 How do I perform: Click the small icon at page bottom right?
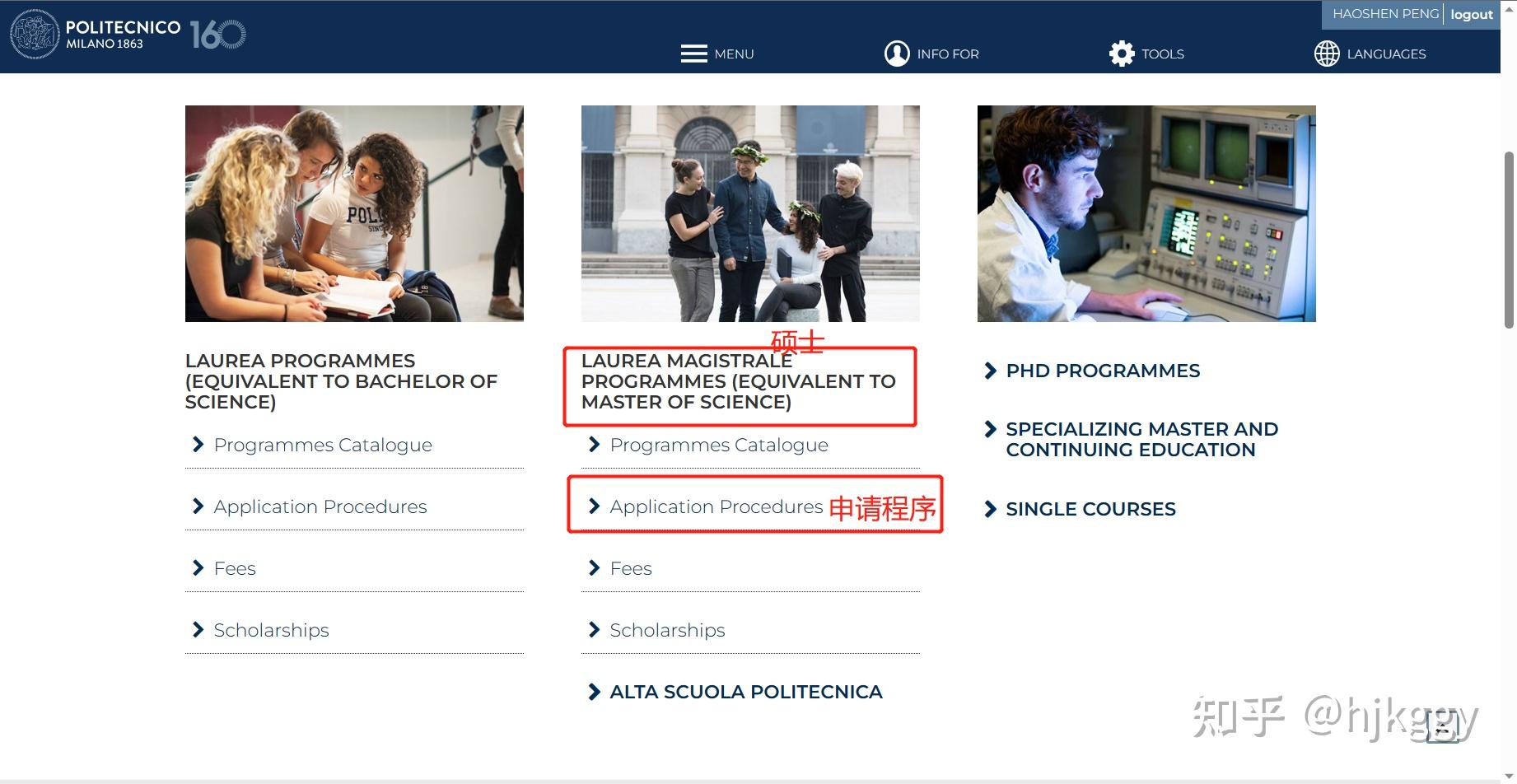click(1443, 727)
